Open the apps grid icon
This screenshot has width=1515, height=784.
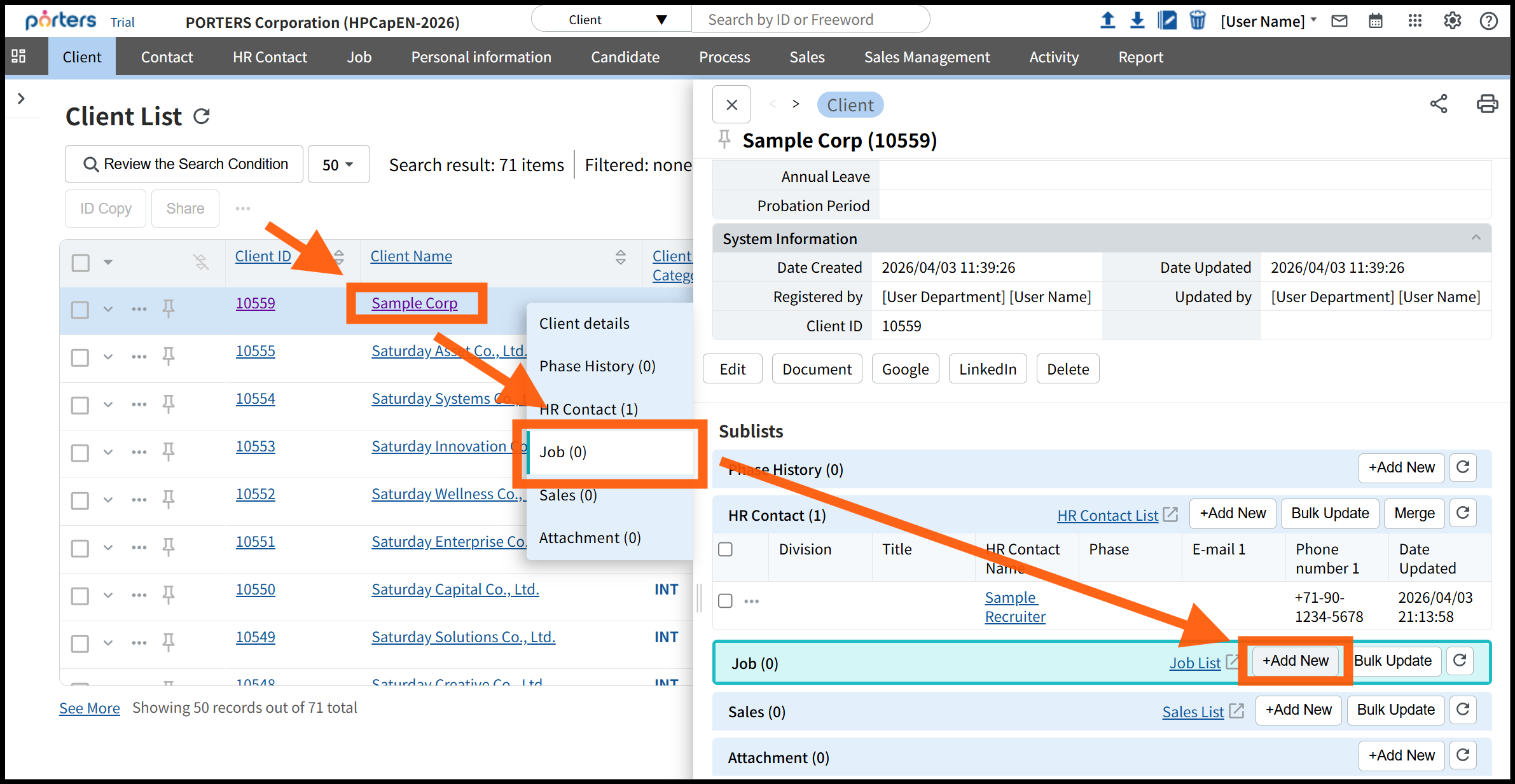(1415, 21)
